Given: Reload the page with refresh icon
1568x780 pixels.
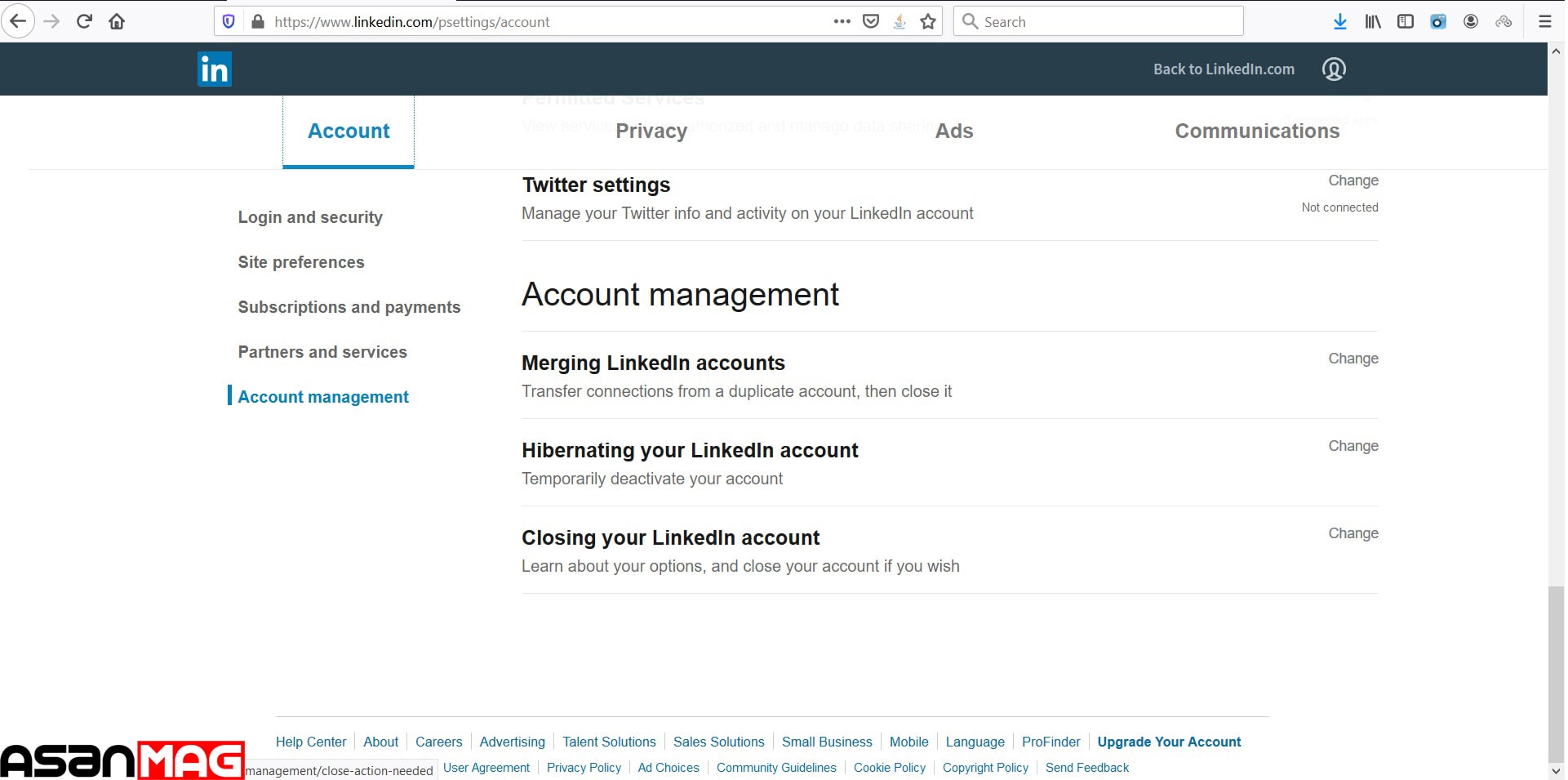Looking at the screenshot, I should click(84, 21).
